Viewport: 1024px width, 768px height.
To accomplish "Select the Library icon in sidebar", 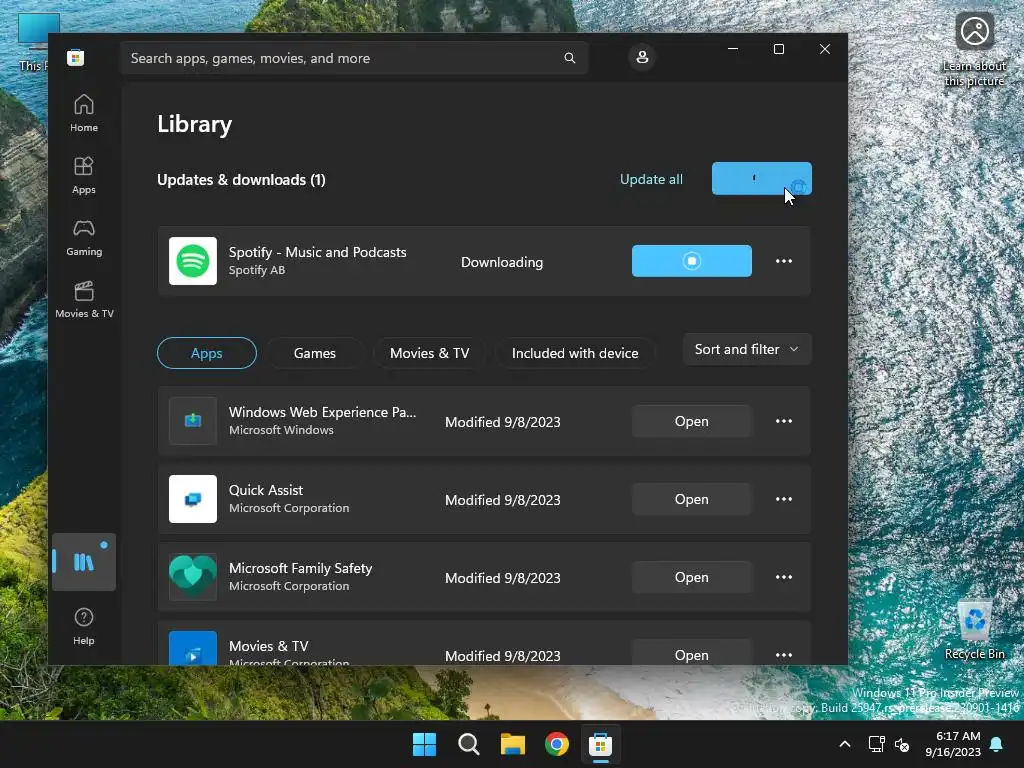I will click(x=84, y=562).
